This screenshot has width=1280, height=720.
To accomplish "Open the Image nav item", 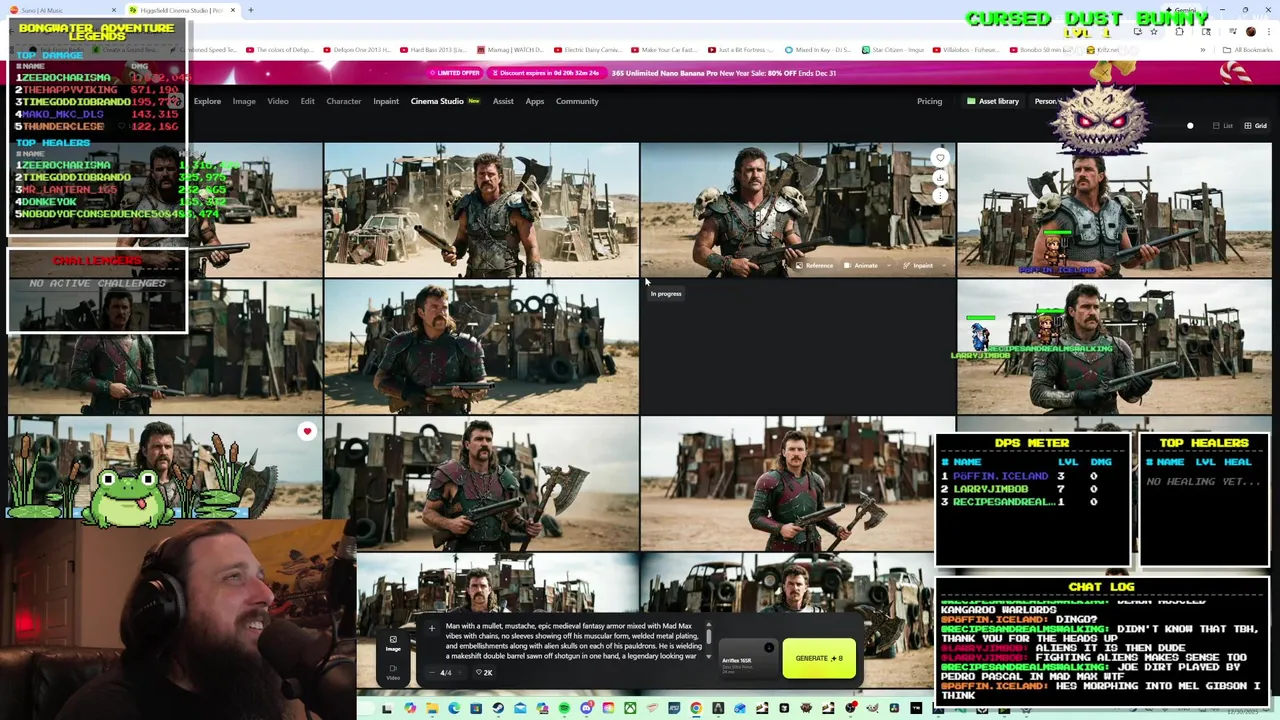I will (244, 101).
